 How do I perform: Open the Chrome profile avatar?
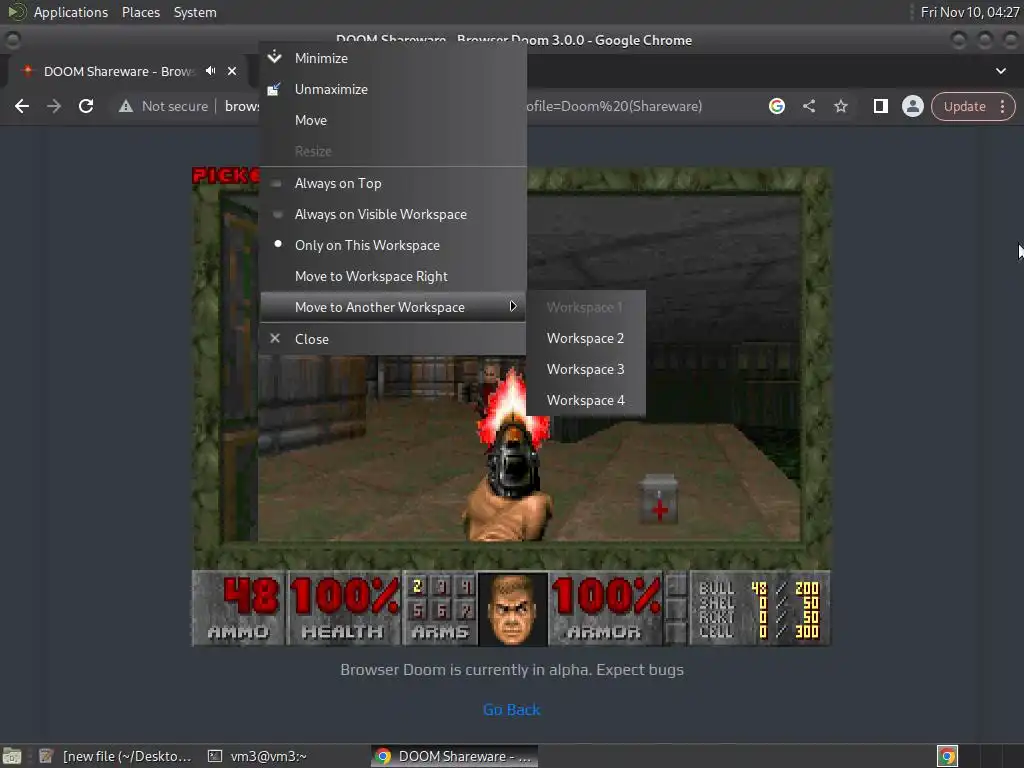[x=912, y=106]
